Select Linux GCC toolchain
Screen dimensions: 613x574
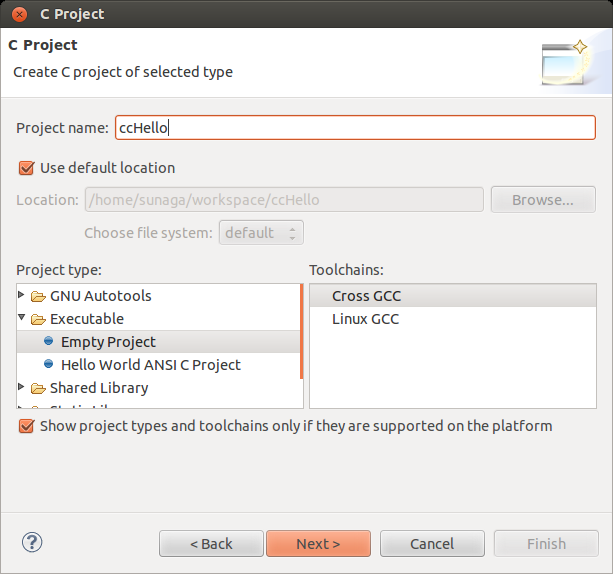click(366, 319)
